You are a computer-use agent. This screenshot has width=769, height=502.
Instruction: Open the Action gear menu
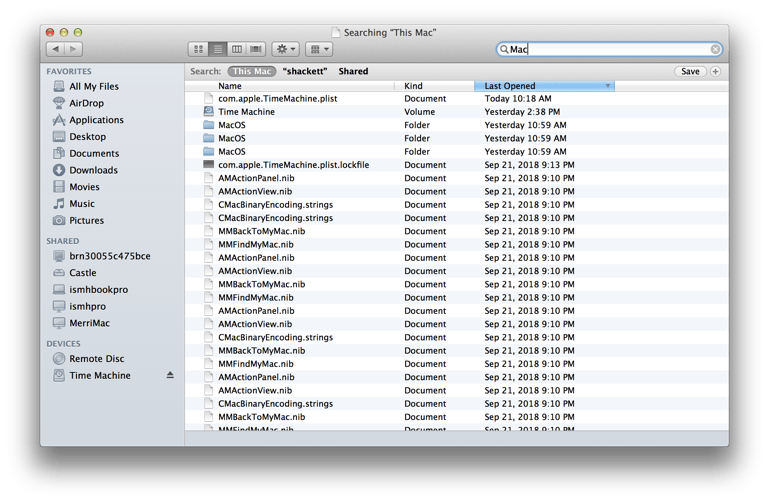285,49
